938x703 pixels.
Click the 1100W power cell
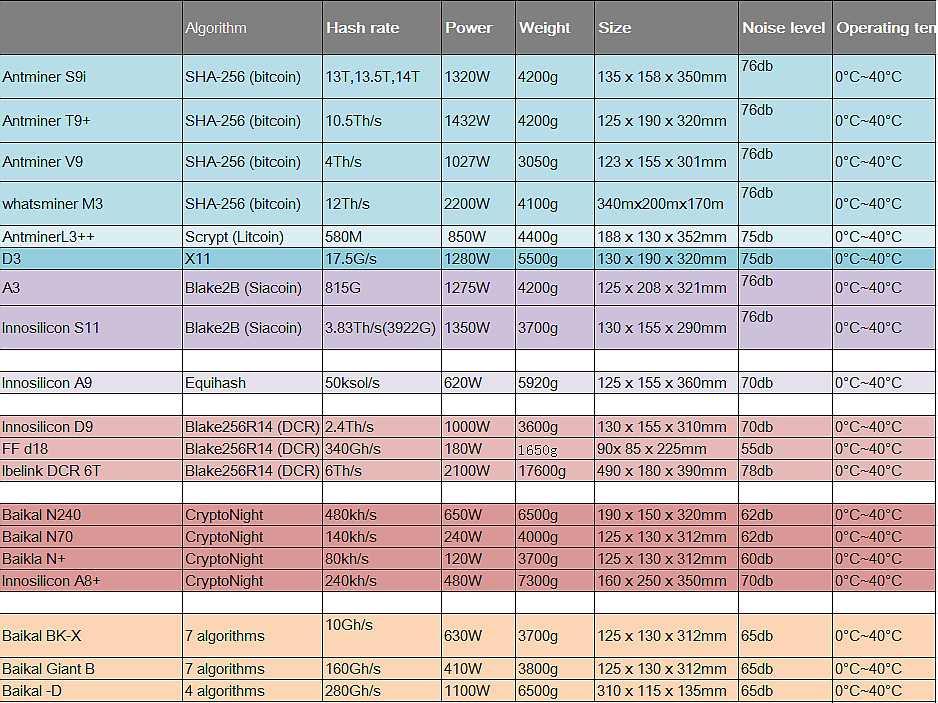click(x=478, y=691)
